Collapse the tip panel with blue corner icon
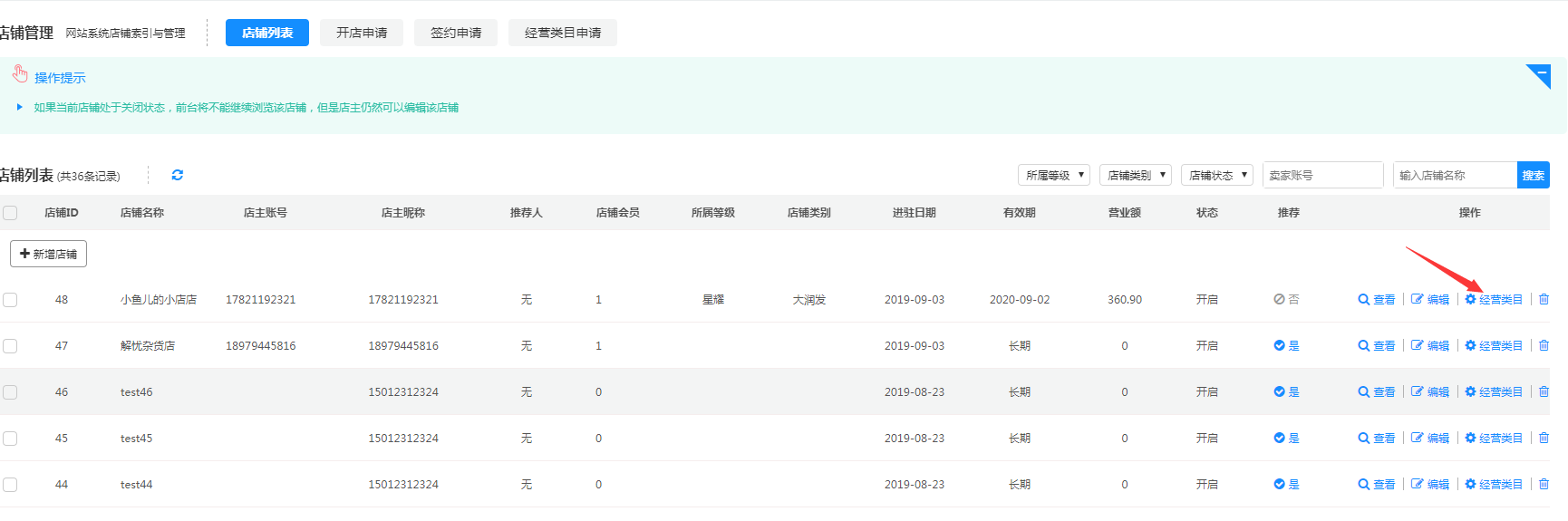1568x521 pixels. tap(1539, 75)
